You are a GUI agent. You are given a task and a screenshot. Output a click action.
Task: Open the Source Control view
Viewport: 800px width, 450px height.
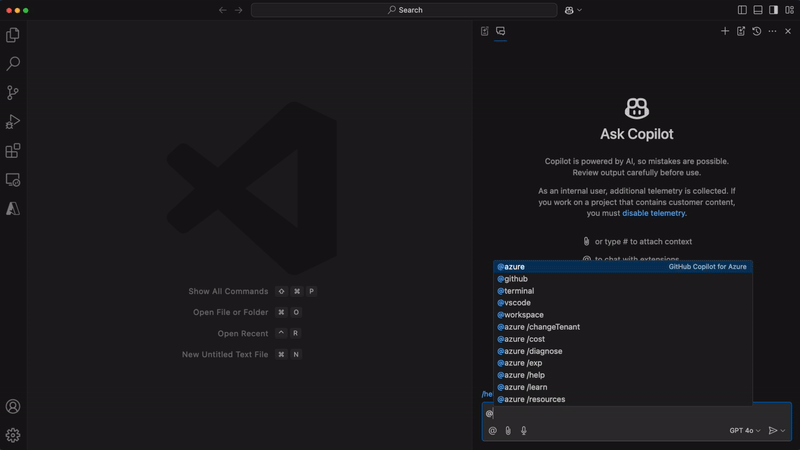tap(13, 92)
